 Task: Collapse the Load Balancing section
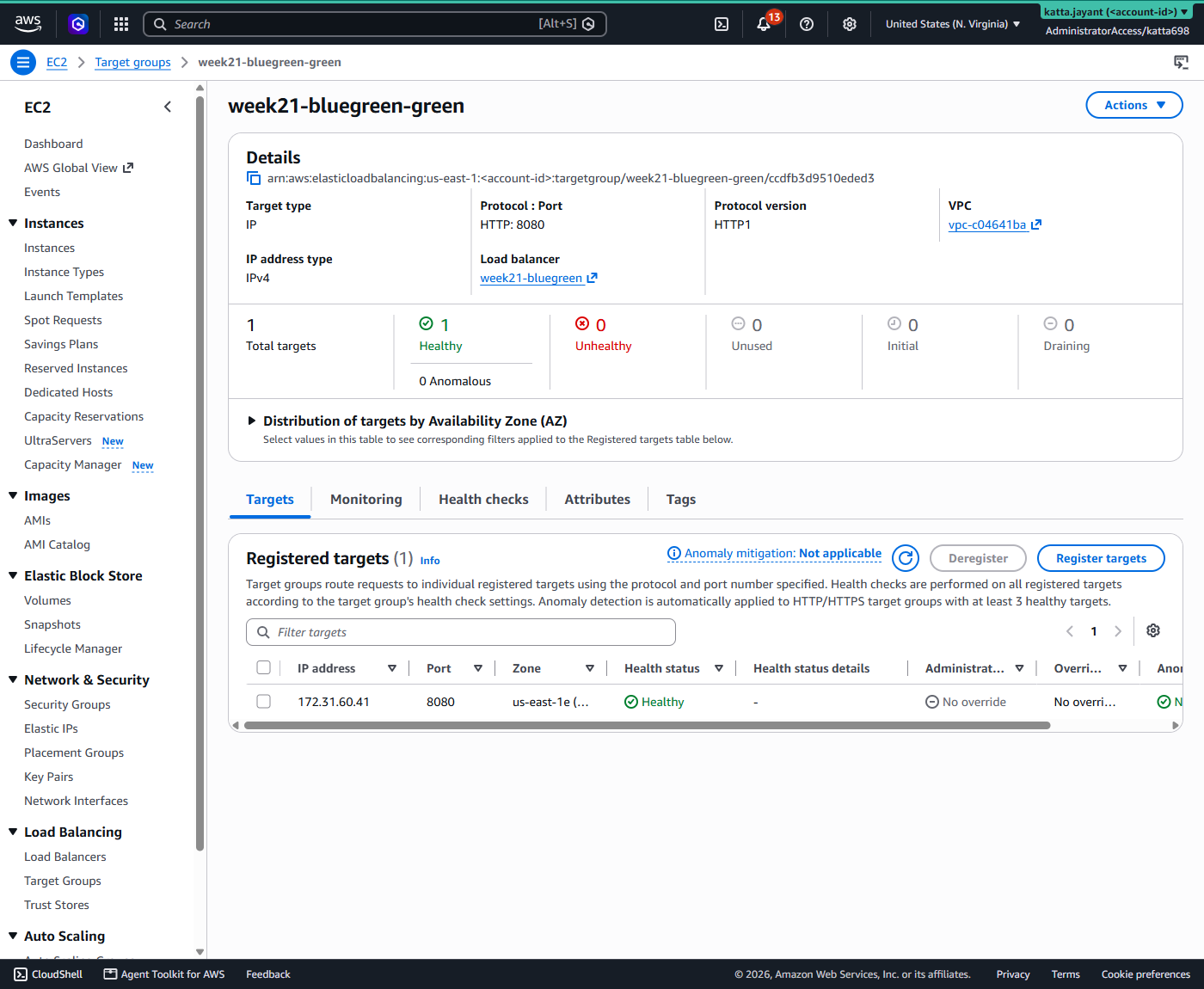(x=13, y=832)
